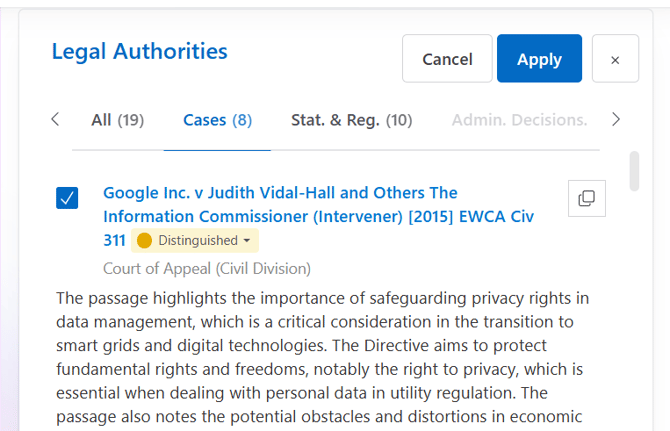Go to the Admin. Decisions tab

point(520,120)
